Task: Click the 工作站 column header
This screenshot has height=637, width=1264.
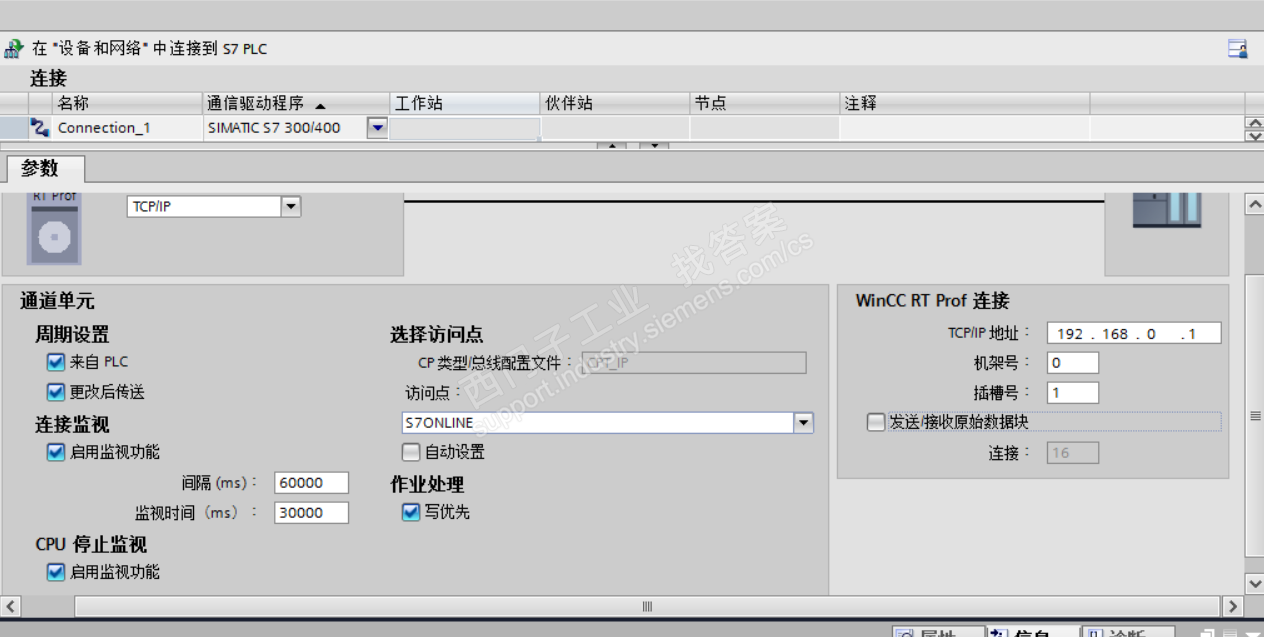Action: coord(465,103)
